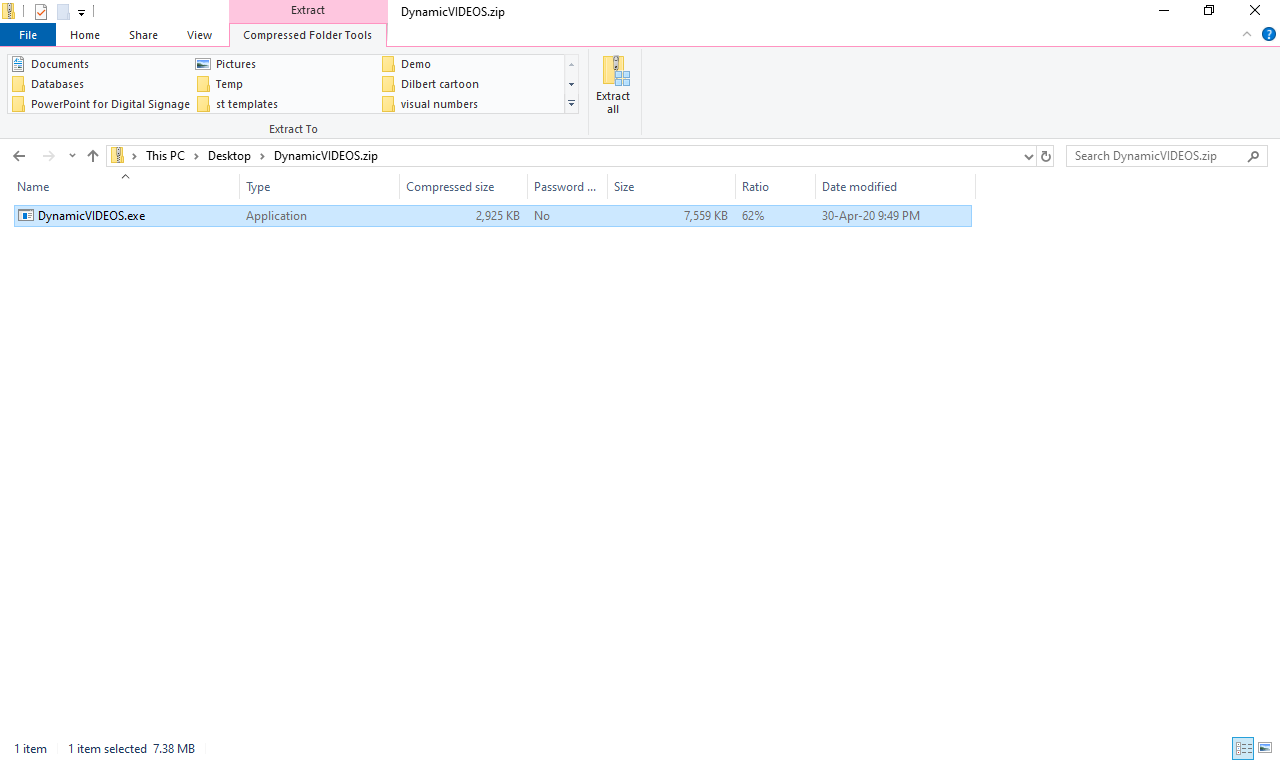
Task: Select the Compressed Folder Tools tab
Action: tap(308, 35)
